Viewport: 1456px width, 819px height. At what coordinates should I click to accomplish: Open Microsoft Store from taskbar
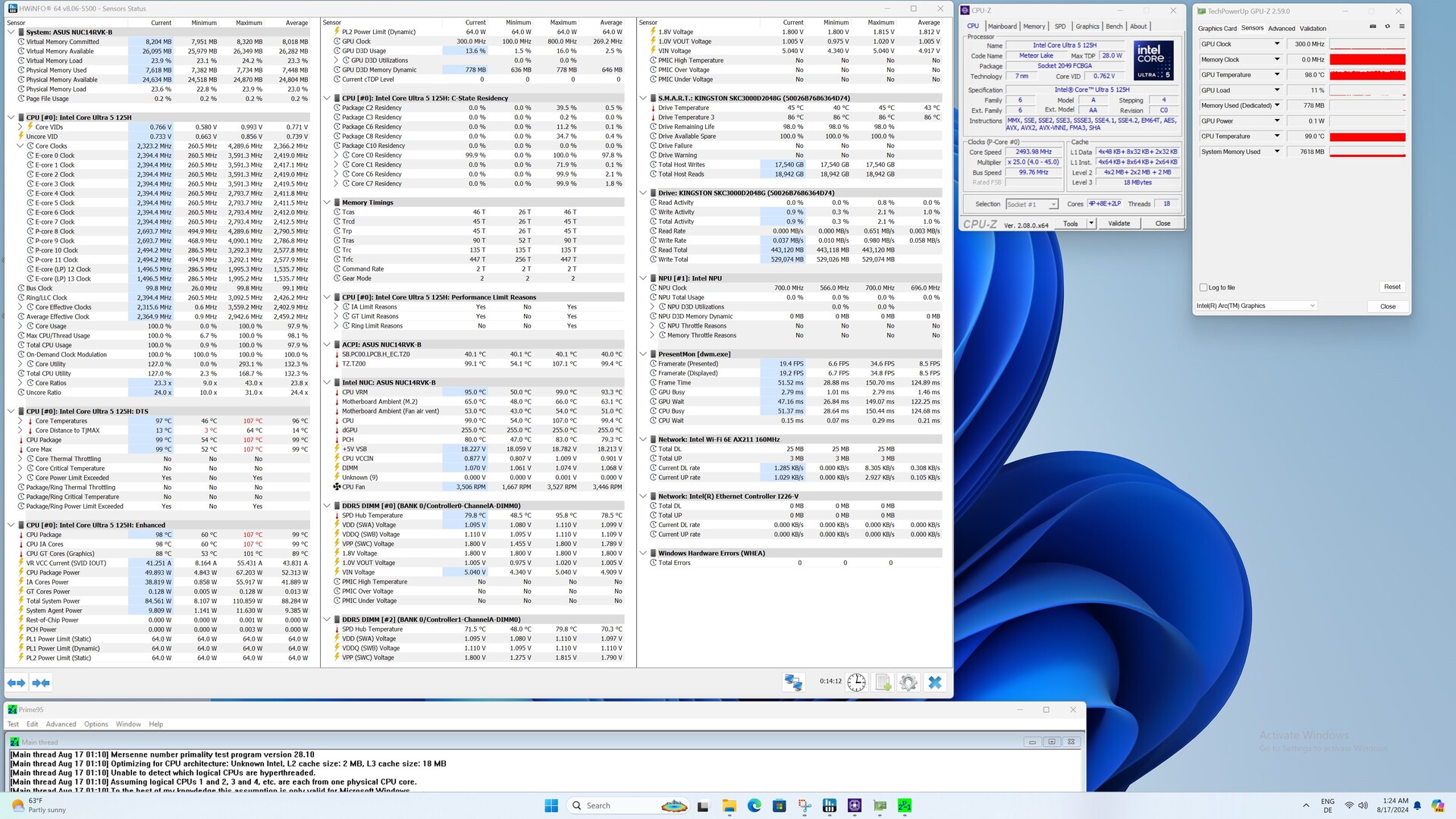click(x=779, y=805)
